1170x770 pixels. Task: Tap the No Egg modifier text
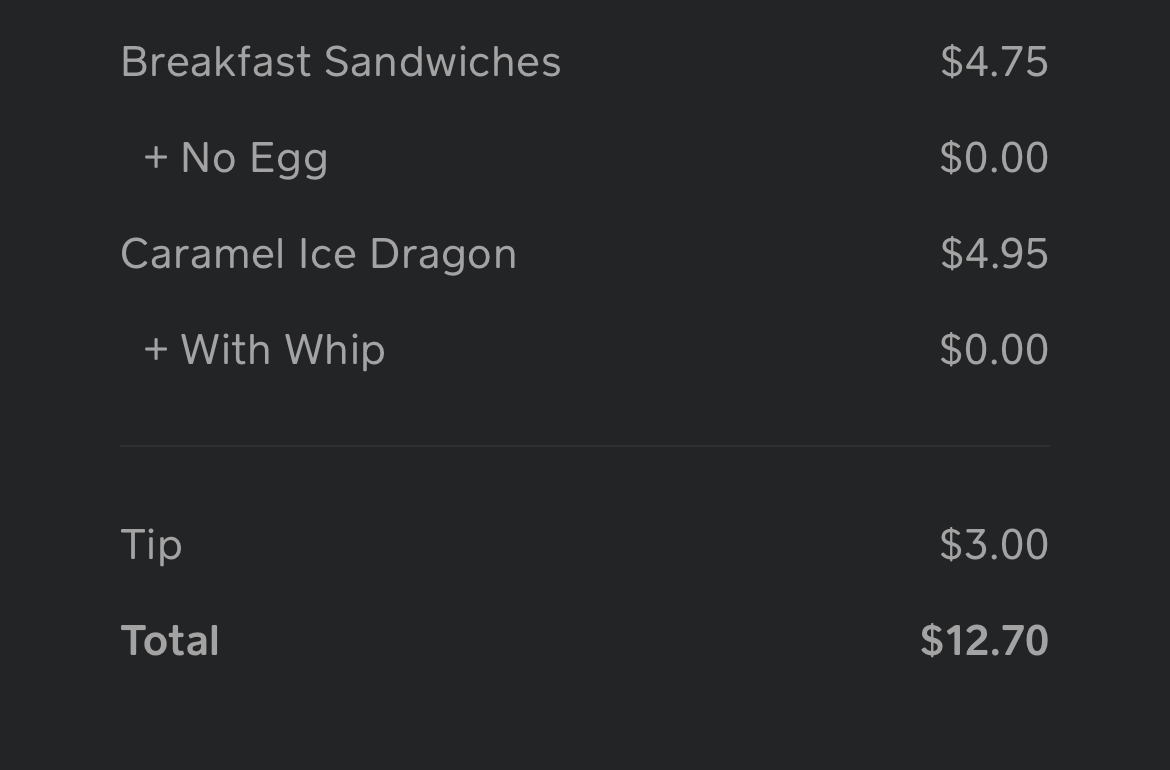point(254,158)
